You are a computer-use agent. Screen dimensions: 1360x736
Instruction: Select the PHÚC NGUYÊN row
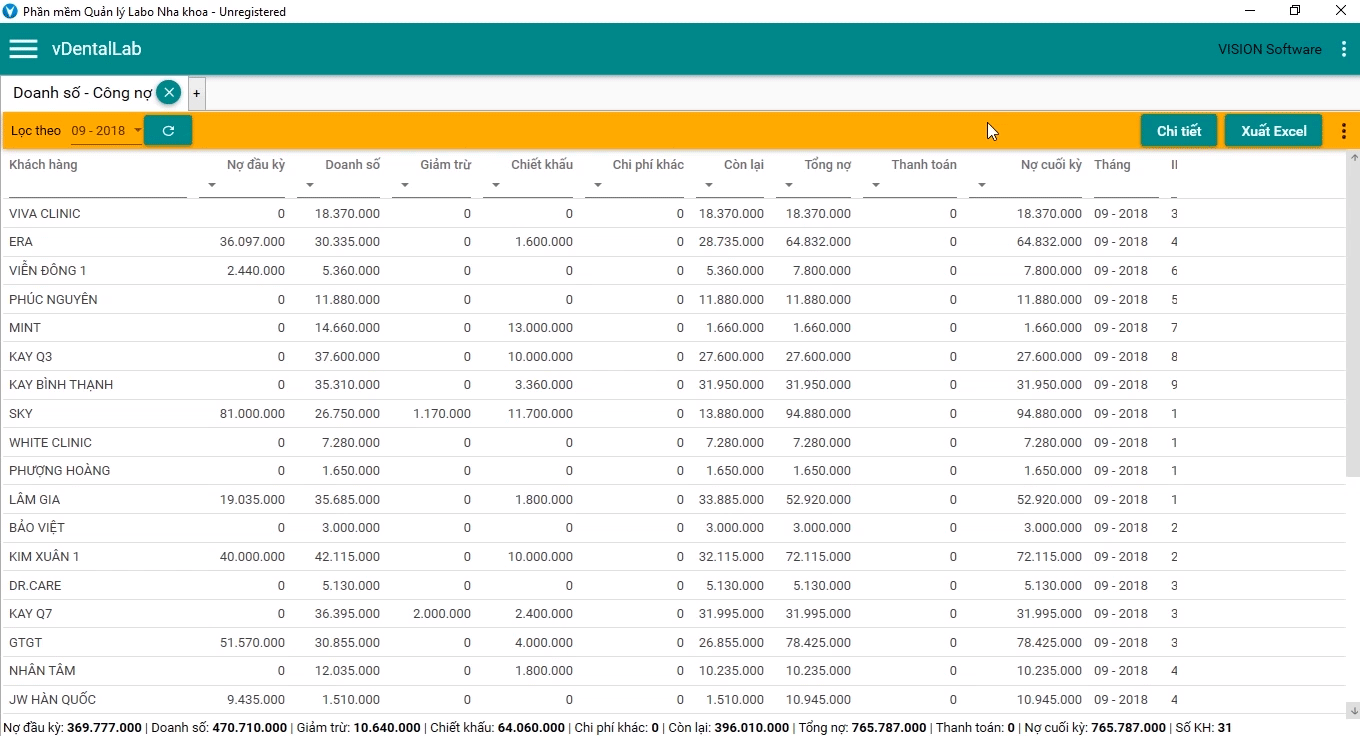pos(674,300)
